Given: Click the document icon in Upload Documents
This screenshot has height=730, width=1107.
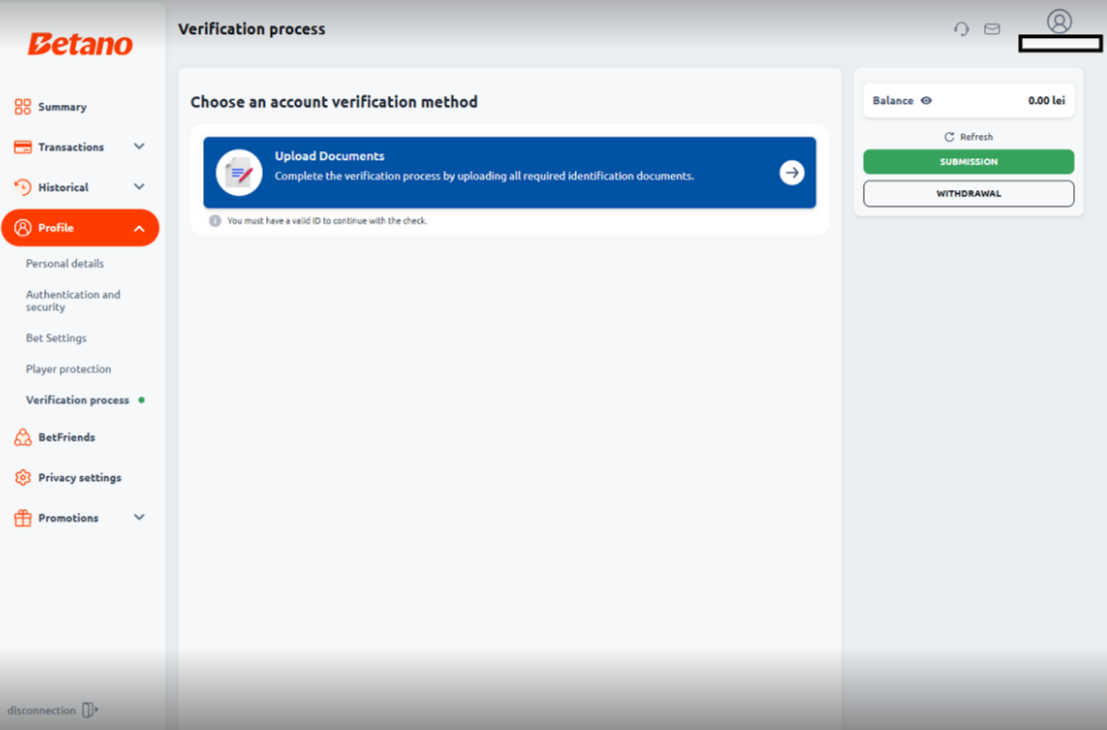Looking at the screenshot, I should click(x=239, y=172).
